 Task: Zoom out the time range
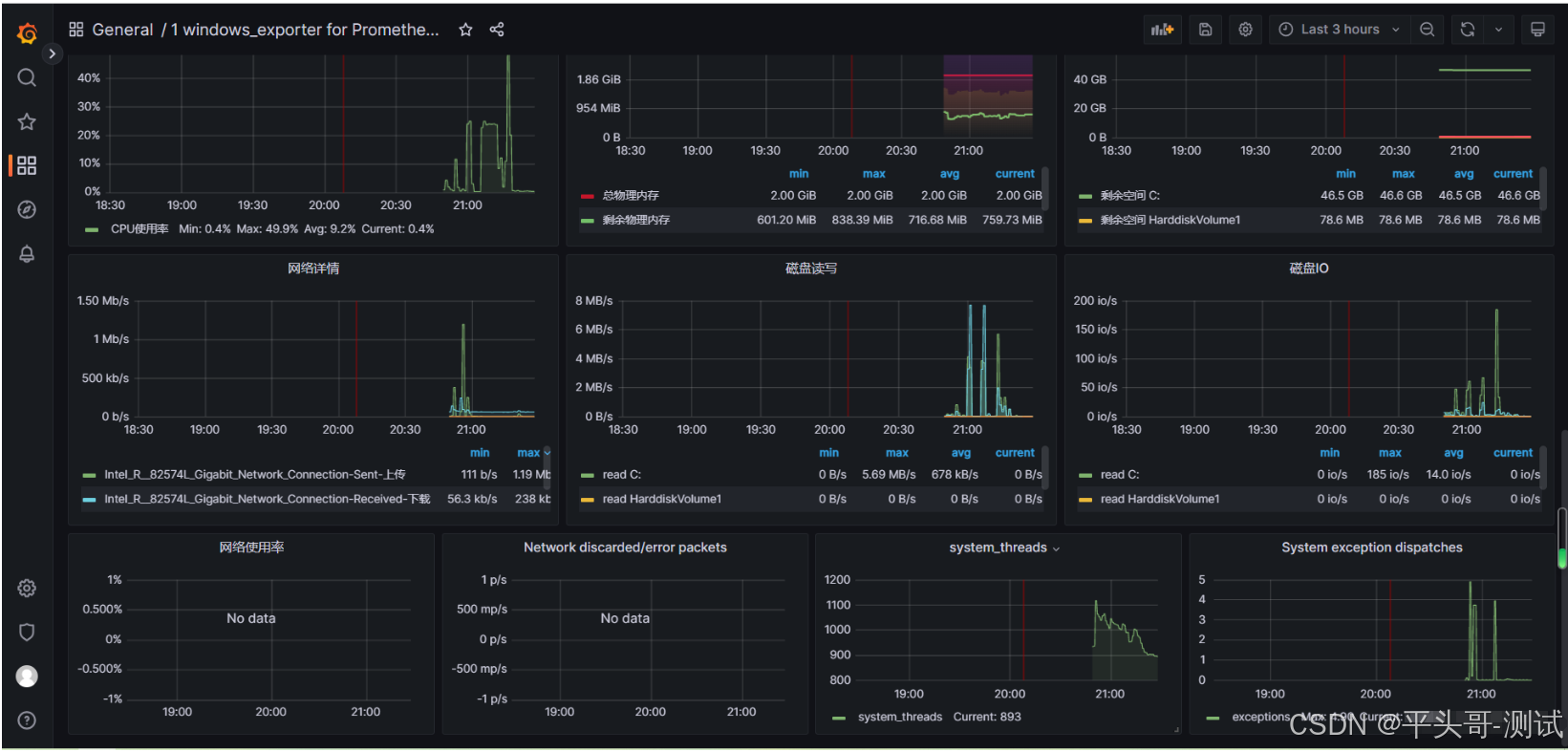click(x=1427, y=30)
